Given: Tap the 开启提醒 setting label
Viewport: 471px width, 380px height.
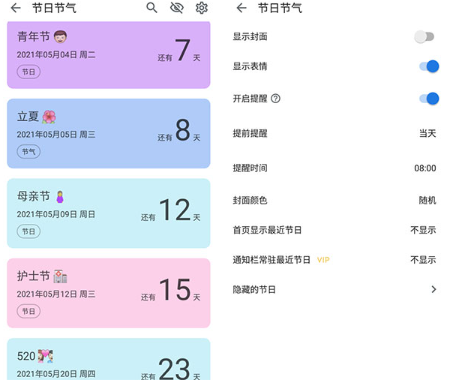Looking at the screenshot, I should pyautogui.click(x=250, y=99).
